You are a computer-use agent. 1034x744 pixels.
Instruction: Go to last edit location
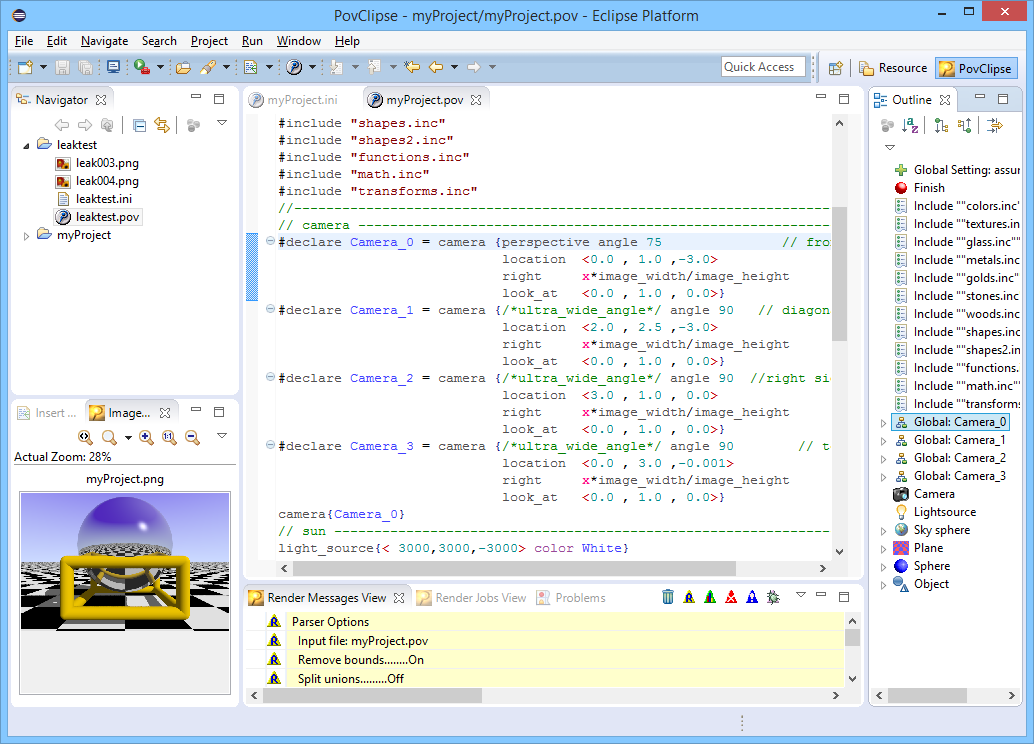[x=412, y=67]
